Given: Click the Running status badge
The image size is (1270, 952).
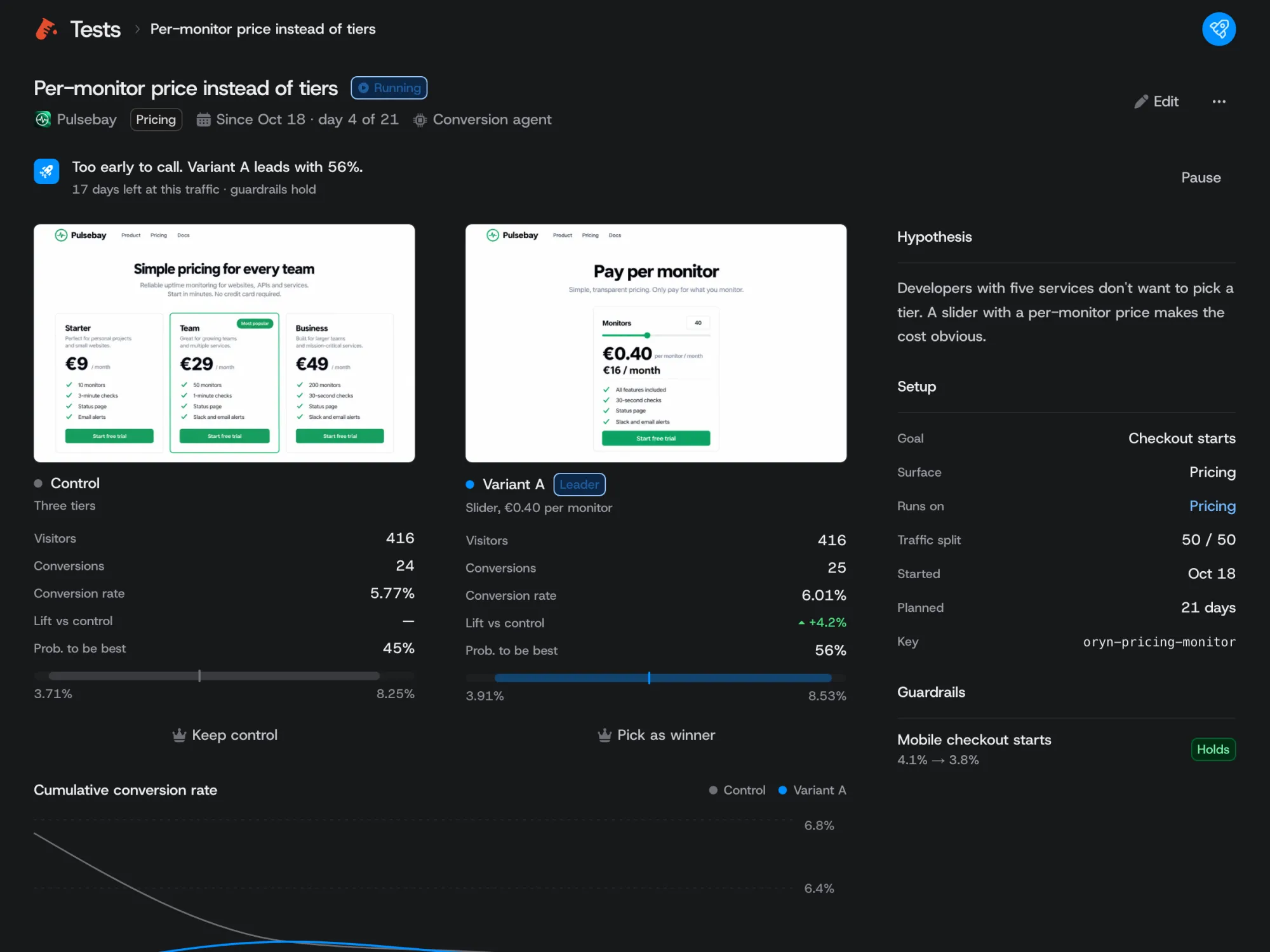Looking at the screenshot, I should point(389,88).
